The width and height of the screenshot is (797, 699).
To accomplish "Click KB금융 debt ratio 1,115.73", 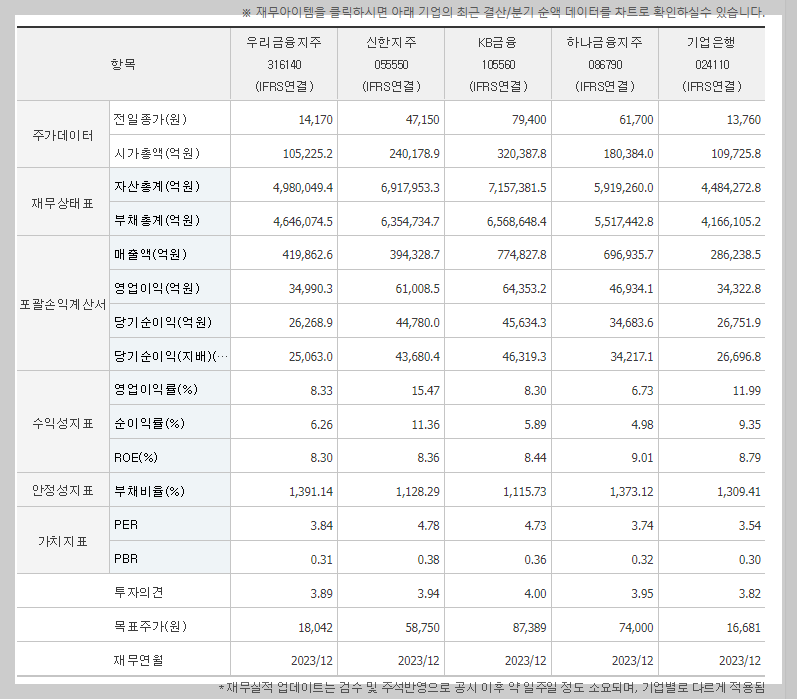I will pyautogui.click(x=525, y=492).
